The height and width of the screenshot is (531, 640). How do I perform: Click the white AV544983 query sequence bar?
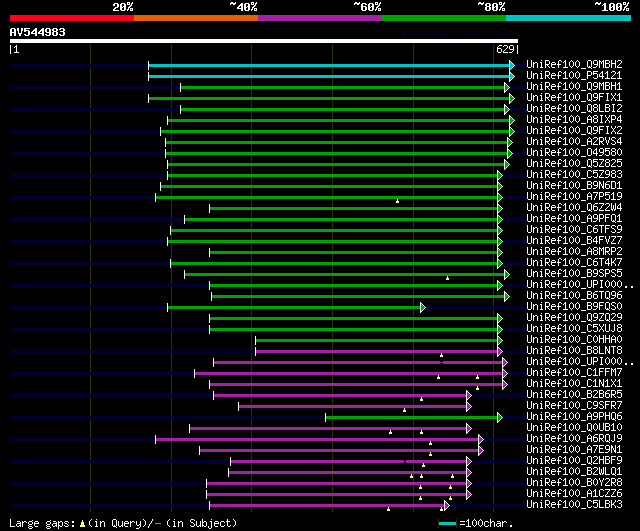[x=264, y=41]
